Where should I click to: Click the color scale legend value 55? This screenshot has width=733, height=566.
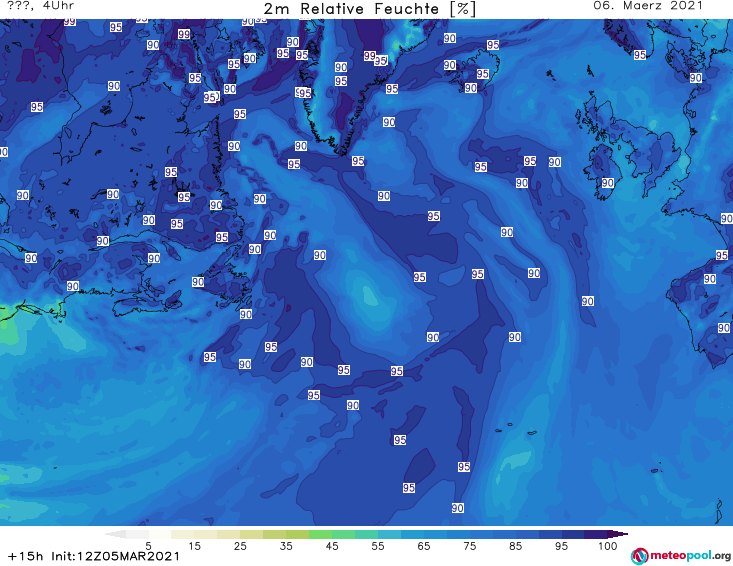pos(378,546)
